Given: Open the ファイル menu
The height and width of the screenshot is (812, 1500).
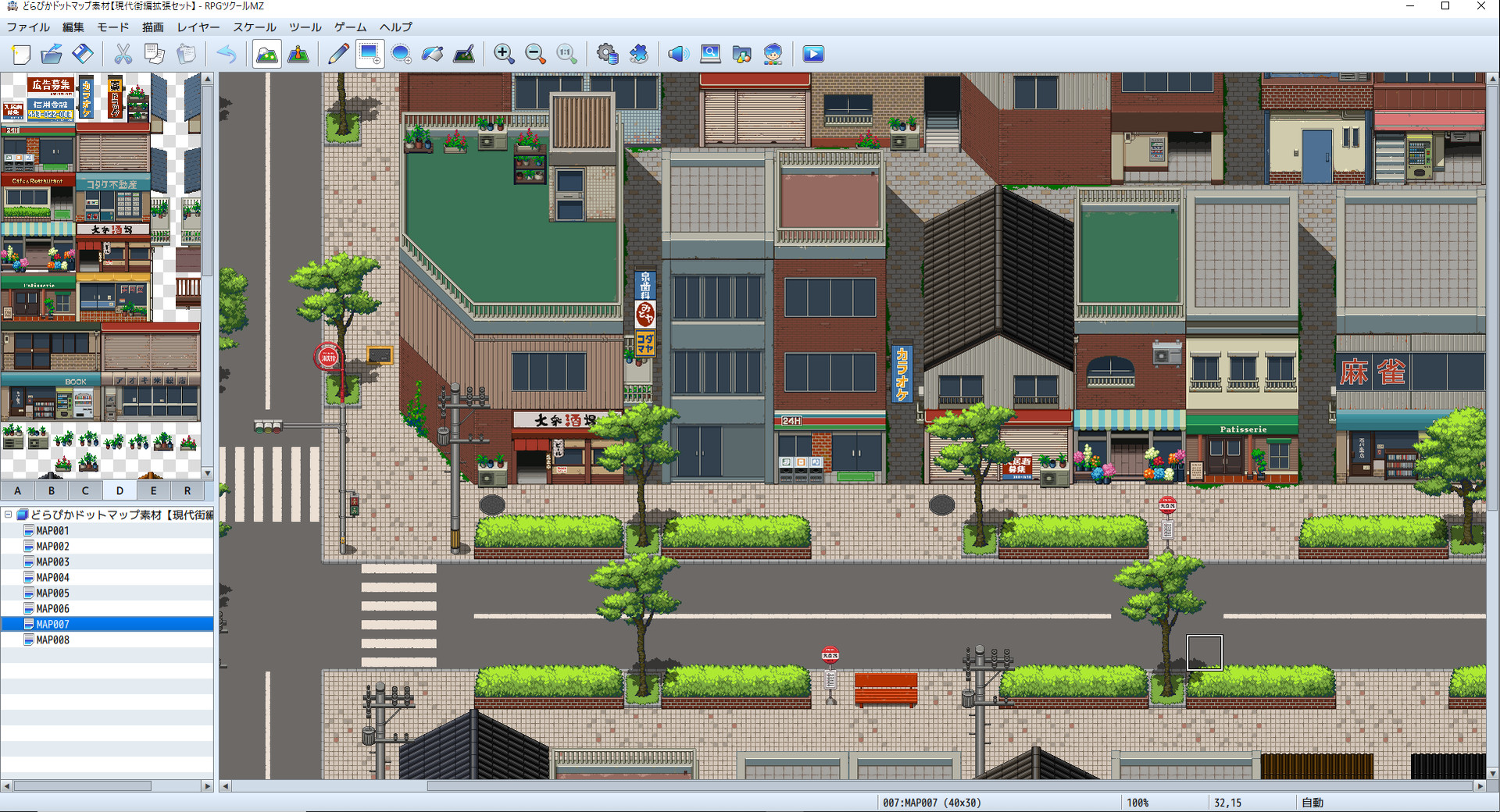Looking at the screenshot, I should click(28, 27).
